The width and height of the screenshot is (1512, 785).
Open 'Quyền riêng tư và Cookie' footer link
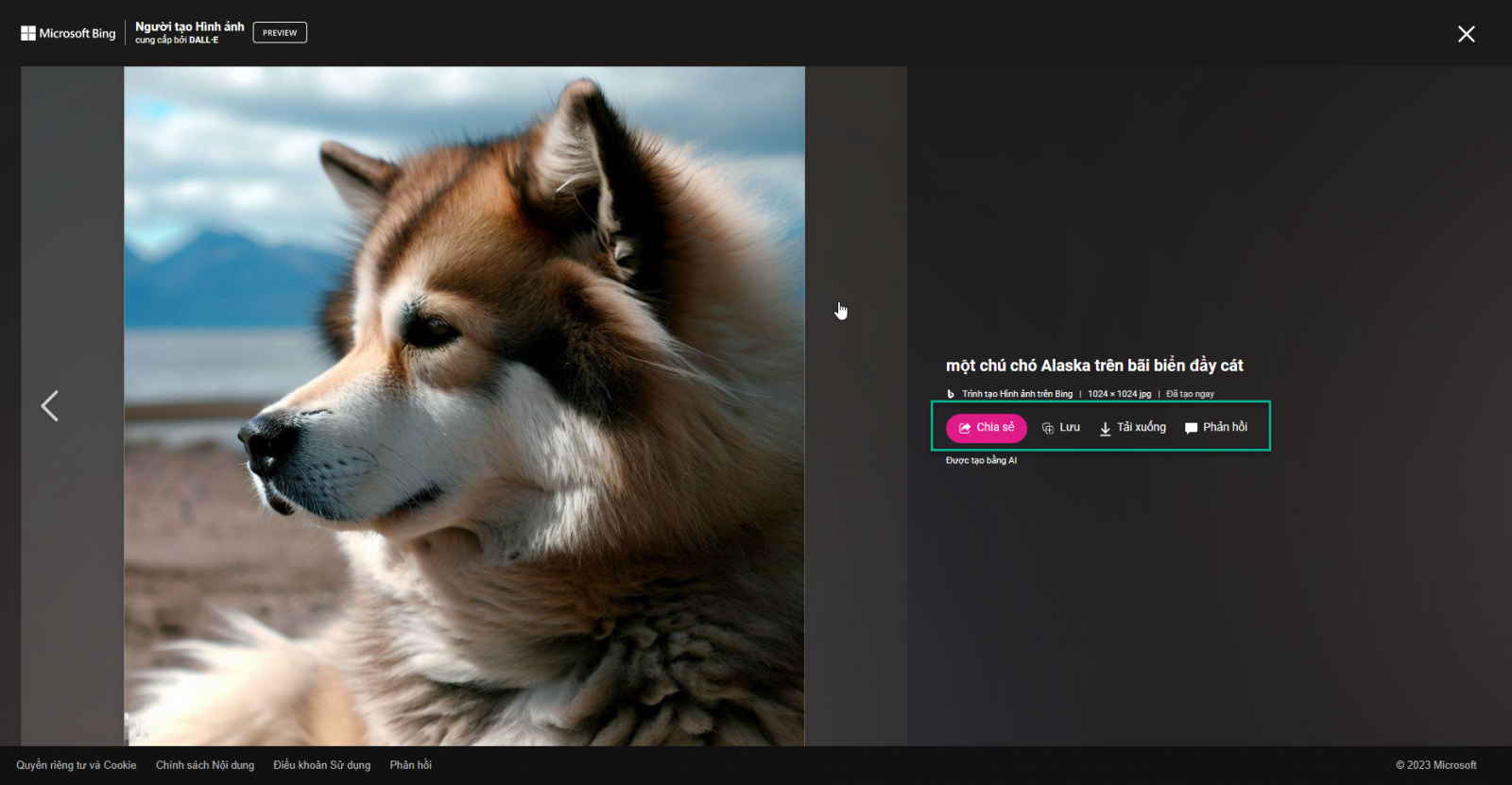pyautogui.click(x=76, y=765)
